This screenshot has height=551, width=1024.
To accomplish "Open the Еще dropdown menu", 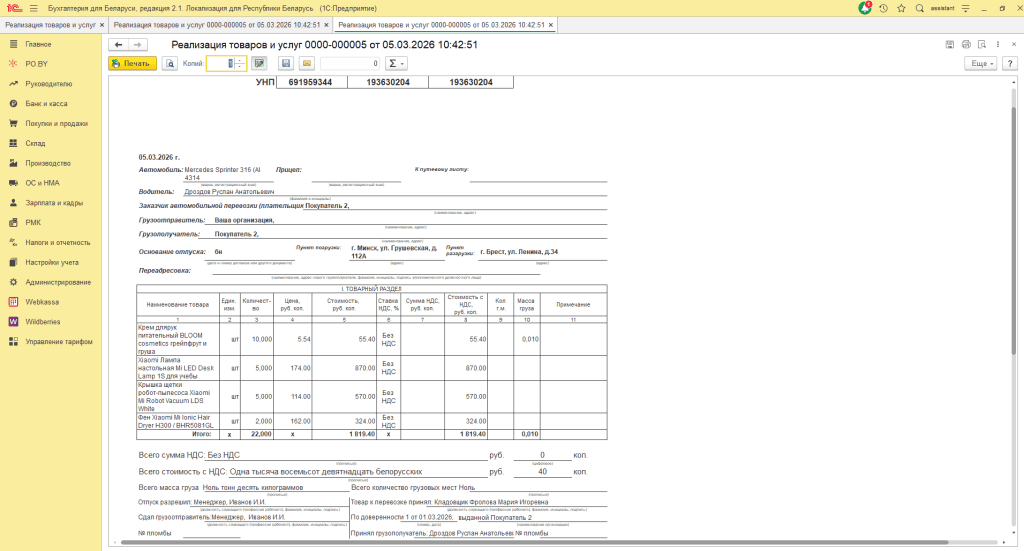I will (979, 63).
